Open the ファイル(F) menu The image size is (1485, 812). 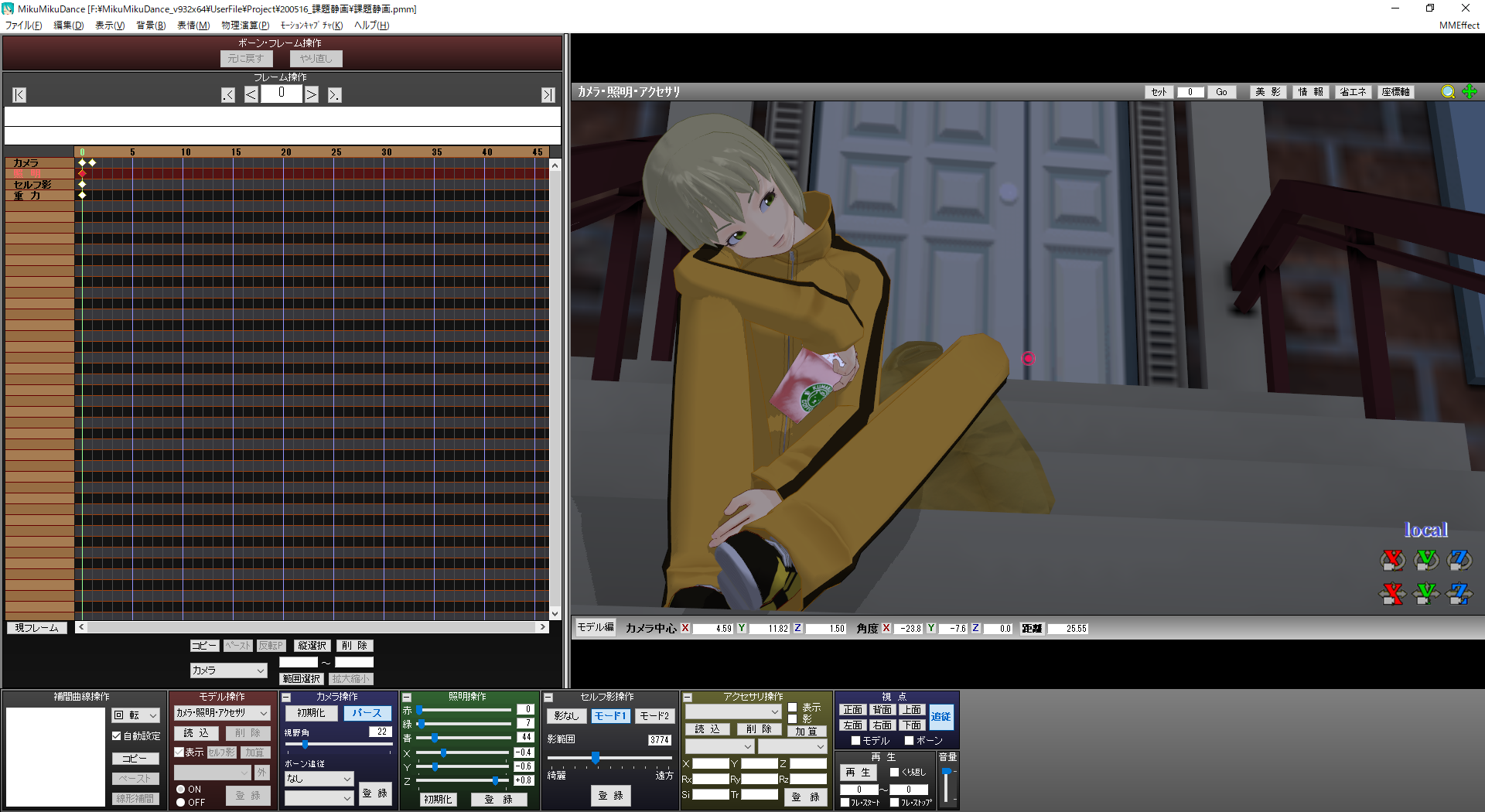tap(24, 26)
